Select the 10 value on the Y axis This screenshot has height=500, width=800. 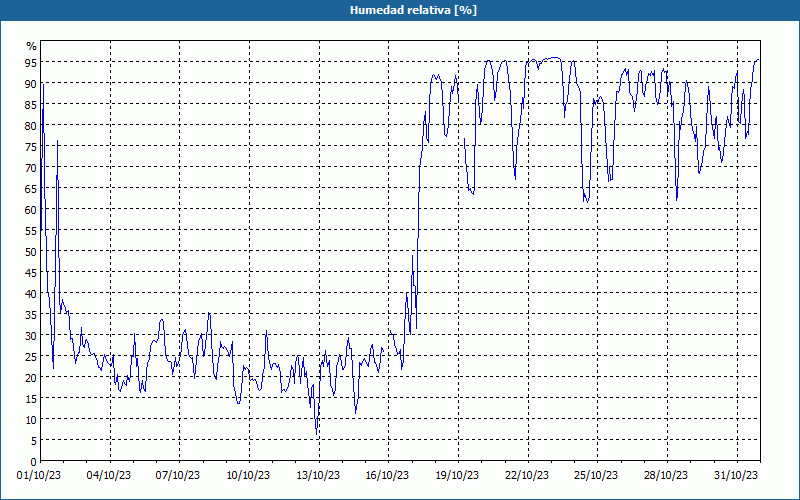tap(31, 419)
